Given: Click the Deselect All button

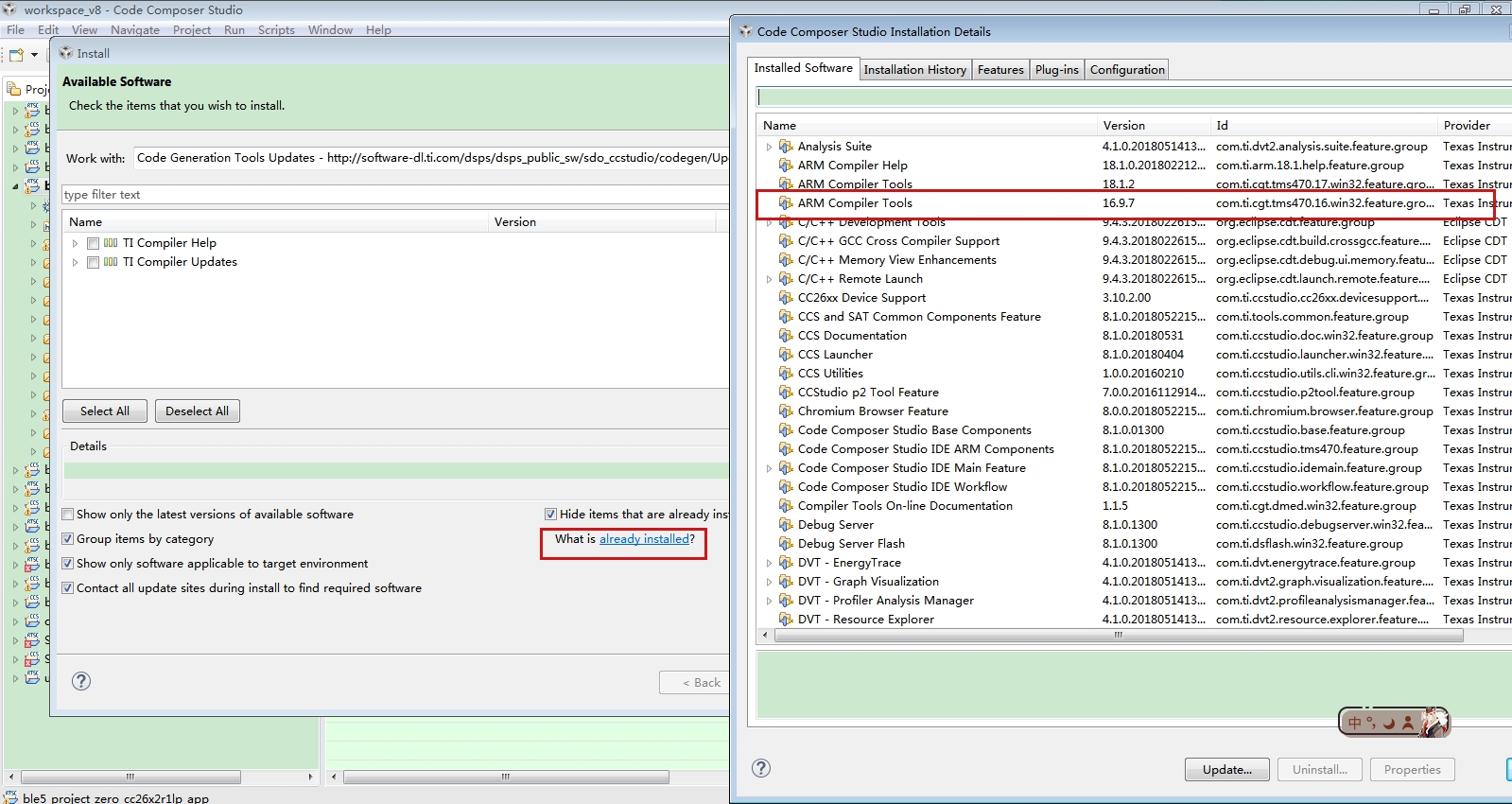Looking at the screenshot, I should click(x=197, y=411).
